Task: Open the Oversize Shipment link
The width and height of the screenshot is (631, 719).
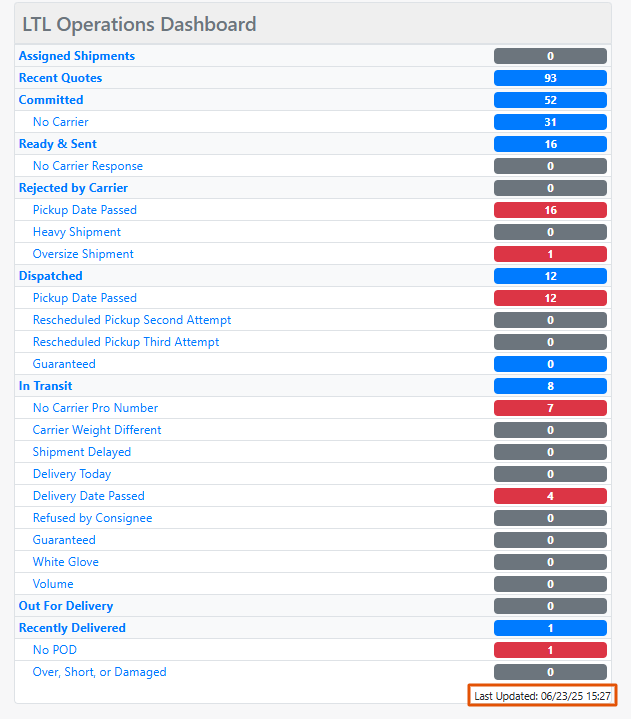Action: (83, 254)
